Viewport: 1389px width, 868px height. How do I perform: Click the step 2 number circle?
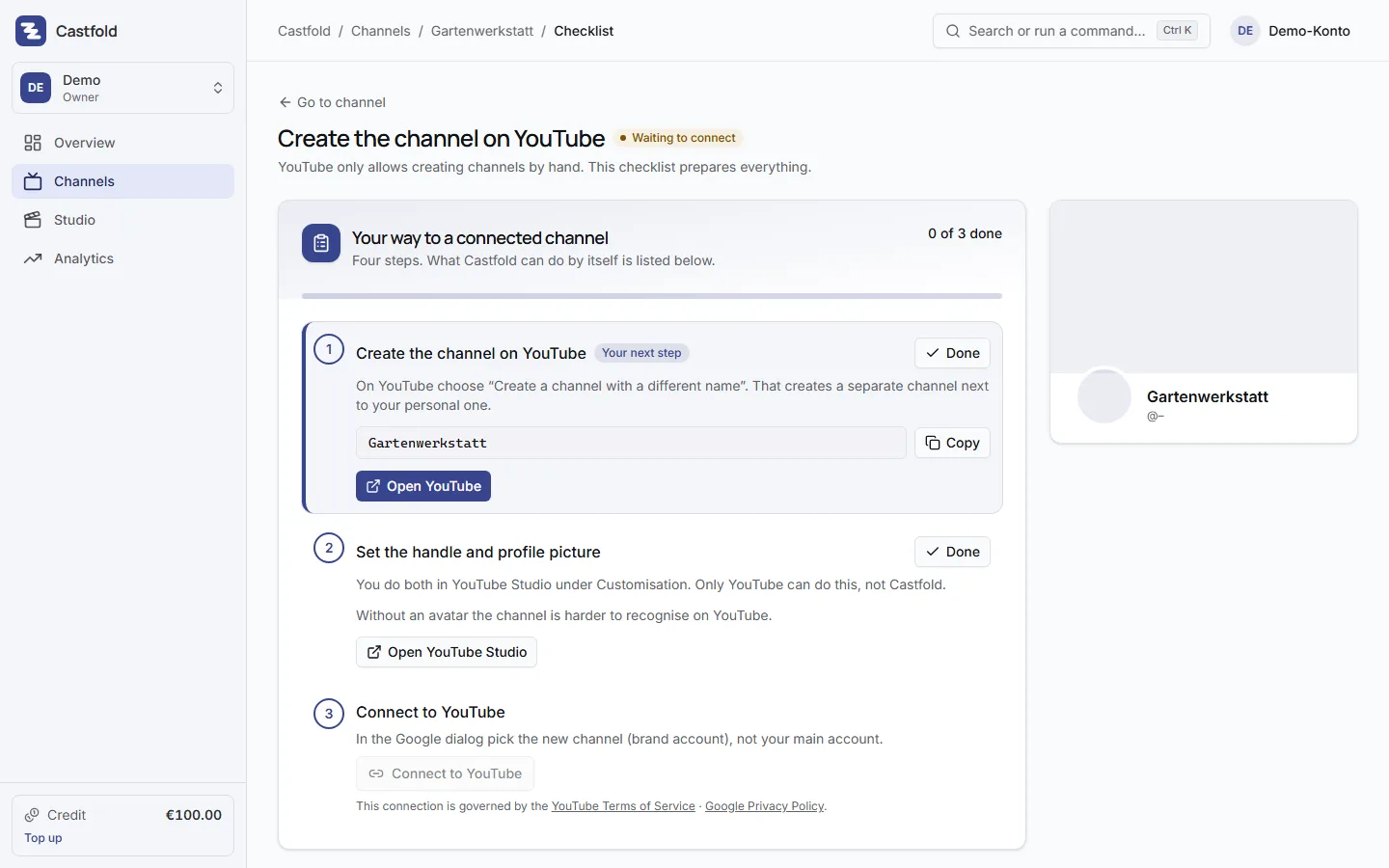click(x=329, y=548)
